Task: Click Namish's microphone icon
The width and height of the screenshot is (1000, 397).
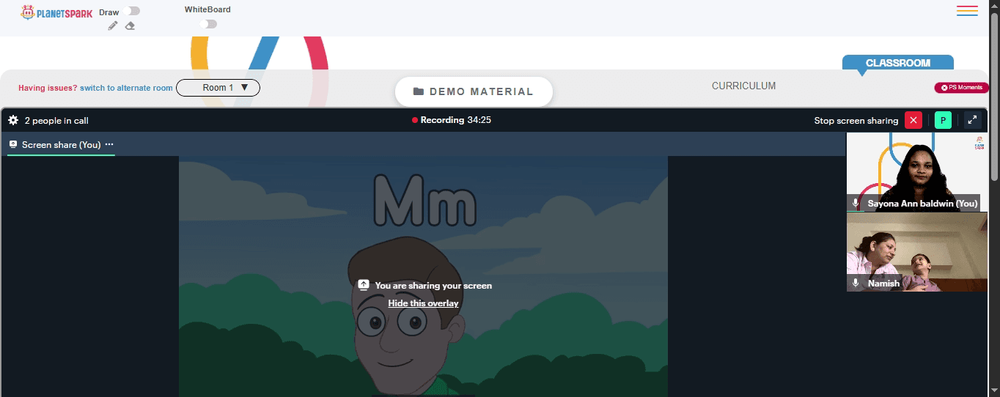Action: (x=855, y=283)
